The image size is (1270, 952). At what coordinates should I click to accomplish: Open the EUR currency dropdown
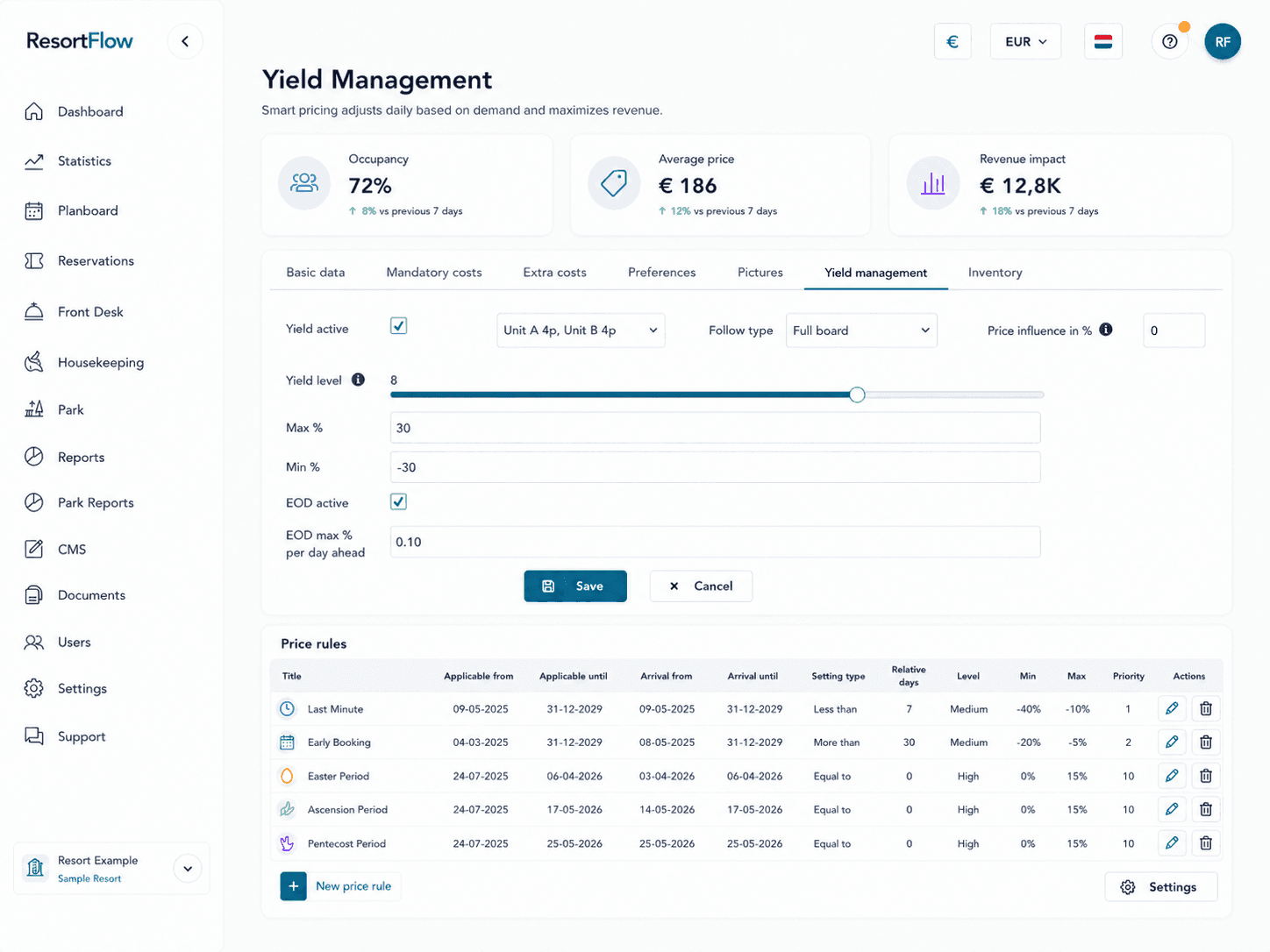[x=1025, y=41]
